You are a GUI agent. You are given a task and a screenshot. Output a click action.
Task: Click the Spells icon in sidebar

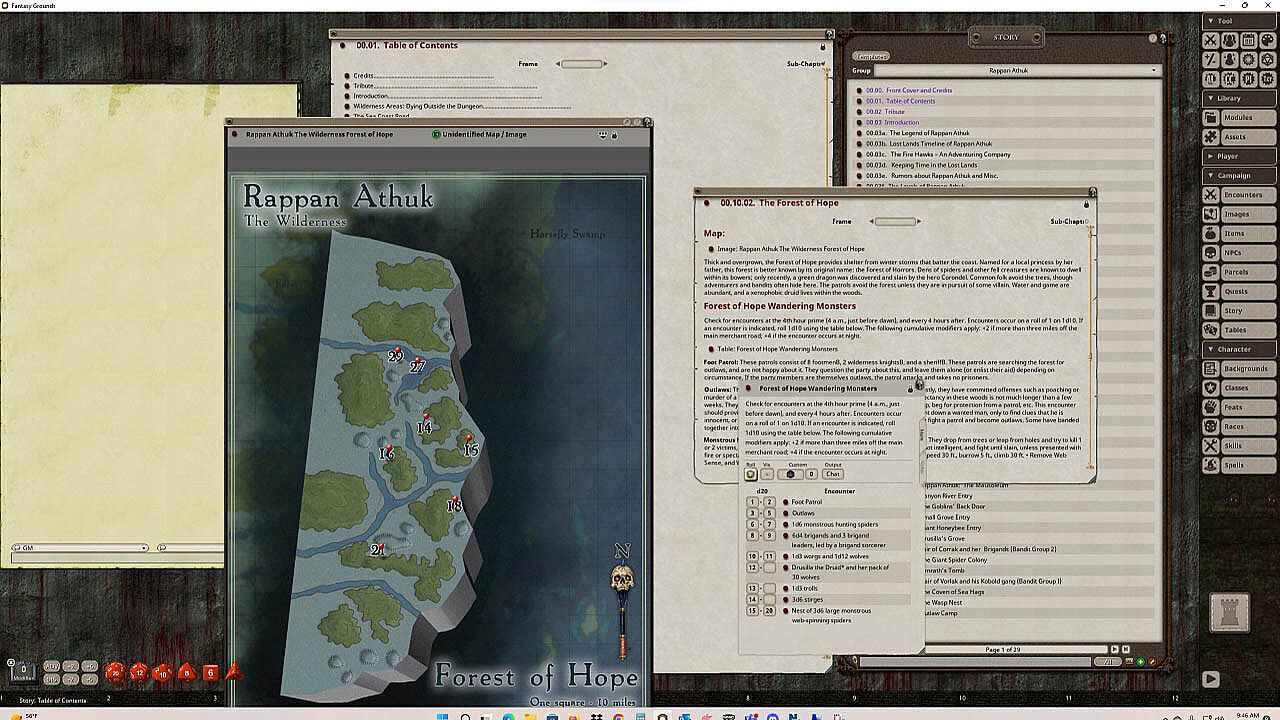coord(1211,465)
